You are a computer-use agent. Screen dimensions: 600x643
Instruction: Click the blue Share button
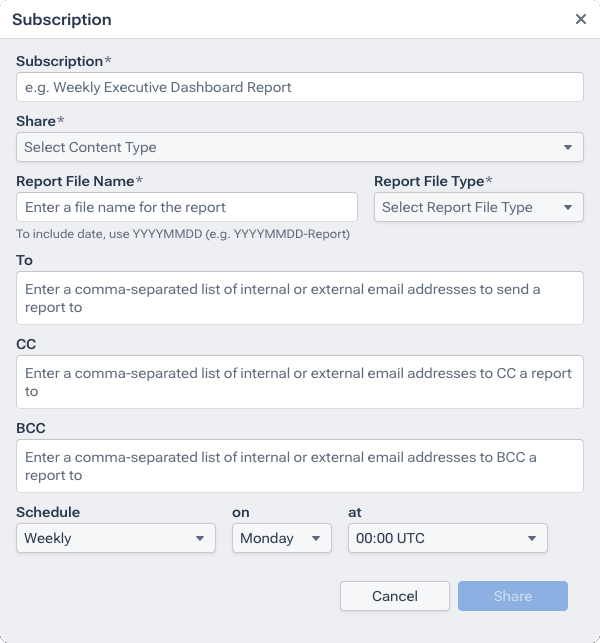pyautogui.click(x=513, y=596)
